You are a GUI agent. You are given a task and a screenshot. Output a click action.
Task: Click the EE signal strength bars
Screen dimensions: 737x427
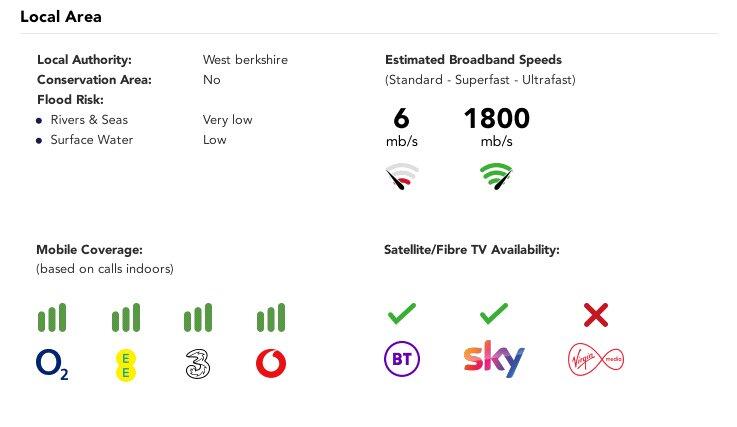point(125,317)
